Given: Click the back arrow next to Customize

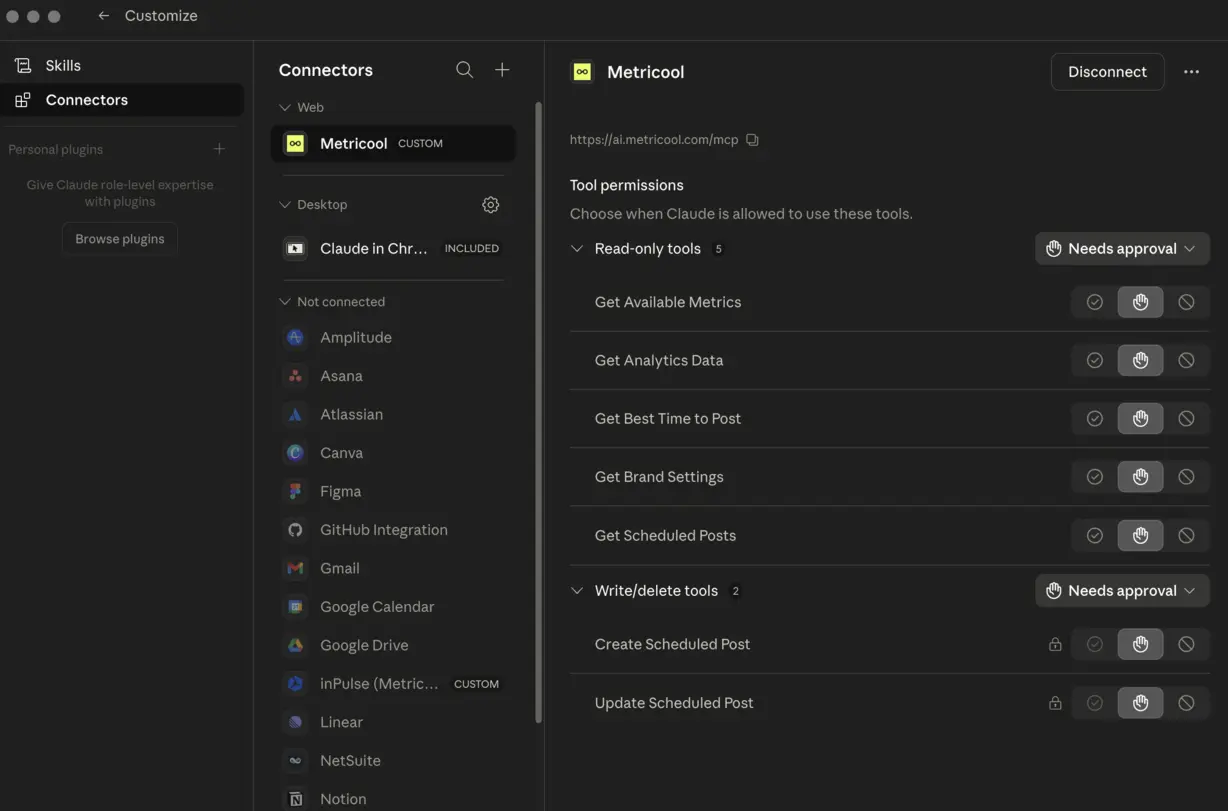Looking at the screenshot, I should 103,16.
